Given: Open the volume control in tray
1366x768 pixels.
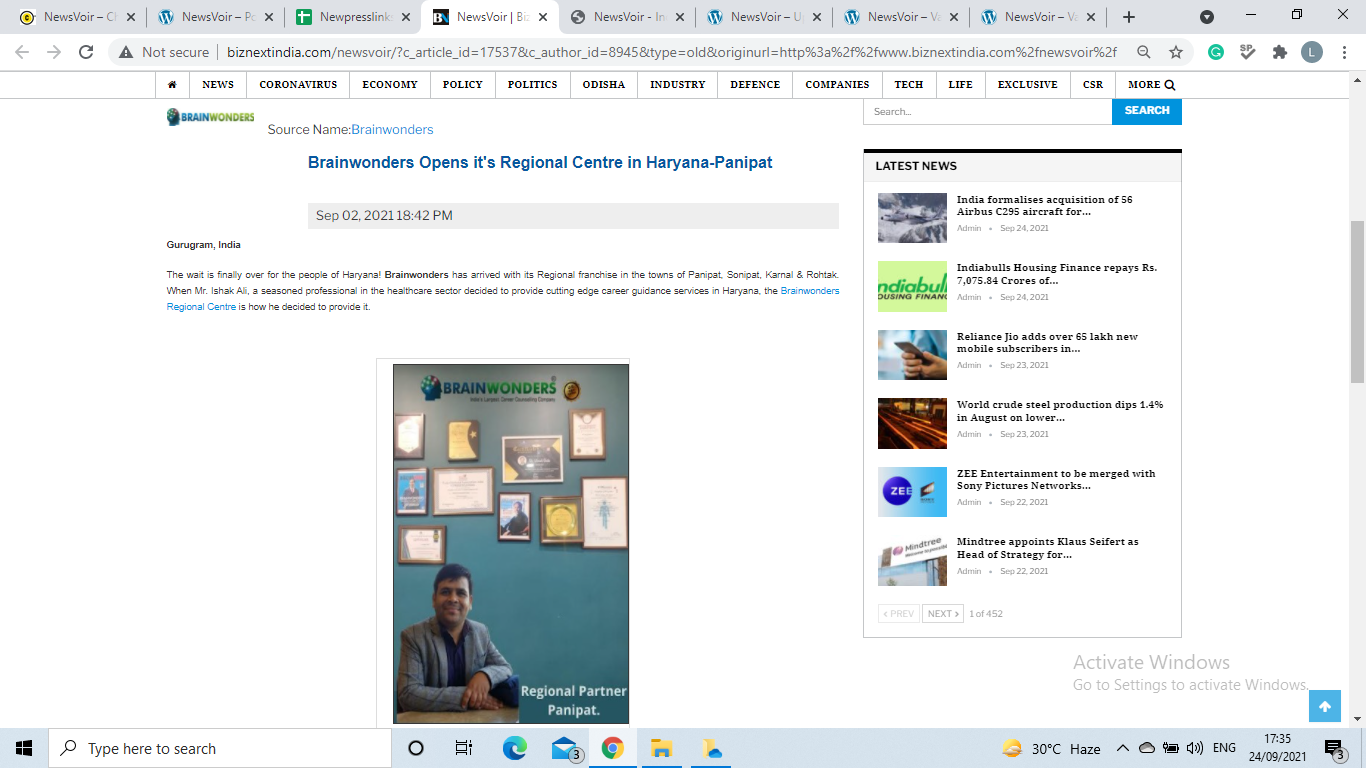Looking at the screenshot, I should point(1194,748).
